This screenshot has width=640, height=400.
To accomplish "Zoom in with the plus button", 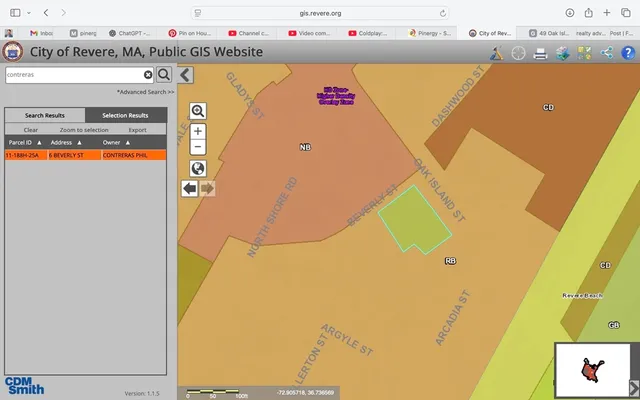I will point(198,131).
